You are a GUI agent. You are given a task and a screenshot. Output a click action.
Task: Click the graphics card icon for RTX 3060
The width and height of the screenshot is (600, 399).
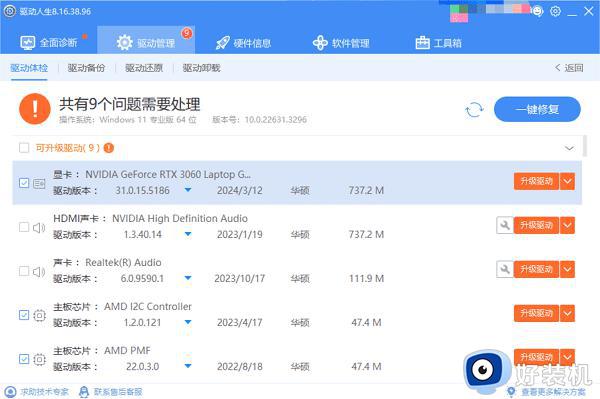pos(39,184)
